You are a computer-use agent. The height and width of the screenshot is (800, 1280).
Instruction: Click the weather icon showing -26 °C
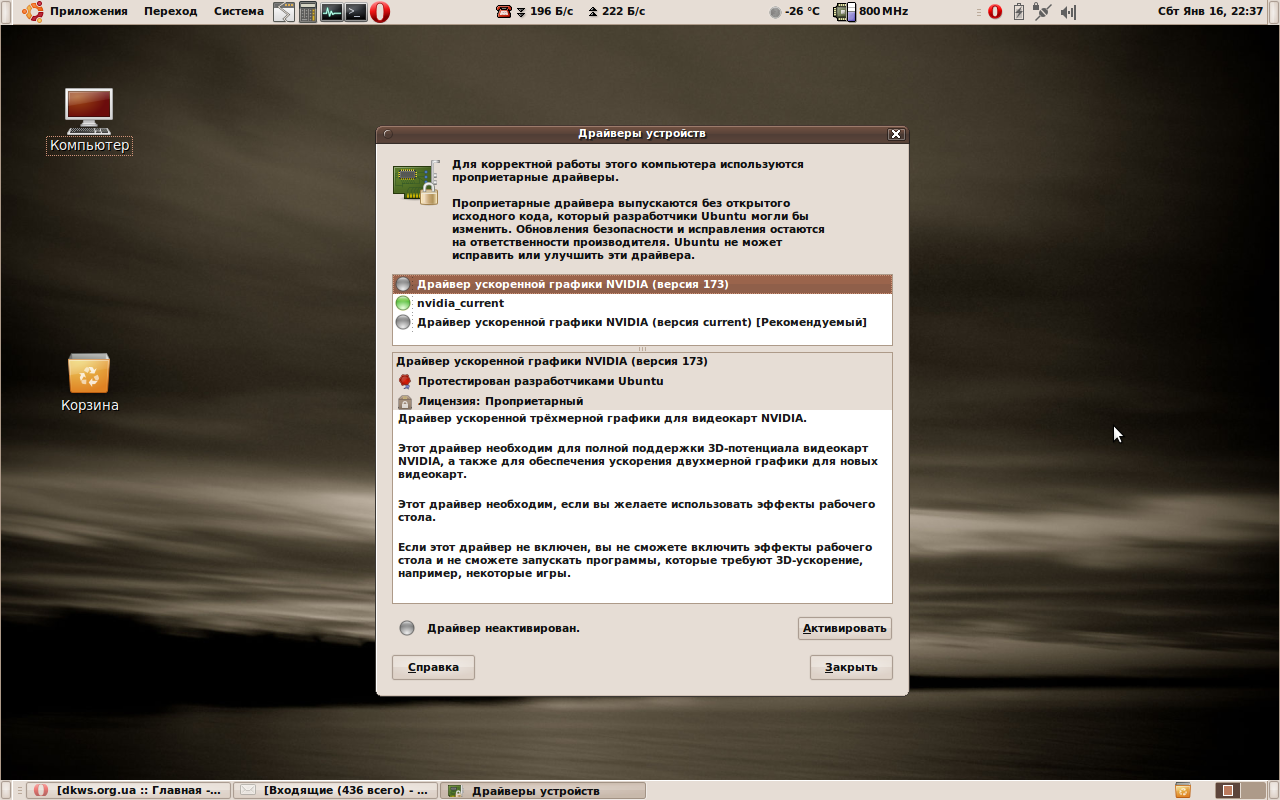[x=775, y=12]
